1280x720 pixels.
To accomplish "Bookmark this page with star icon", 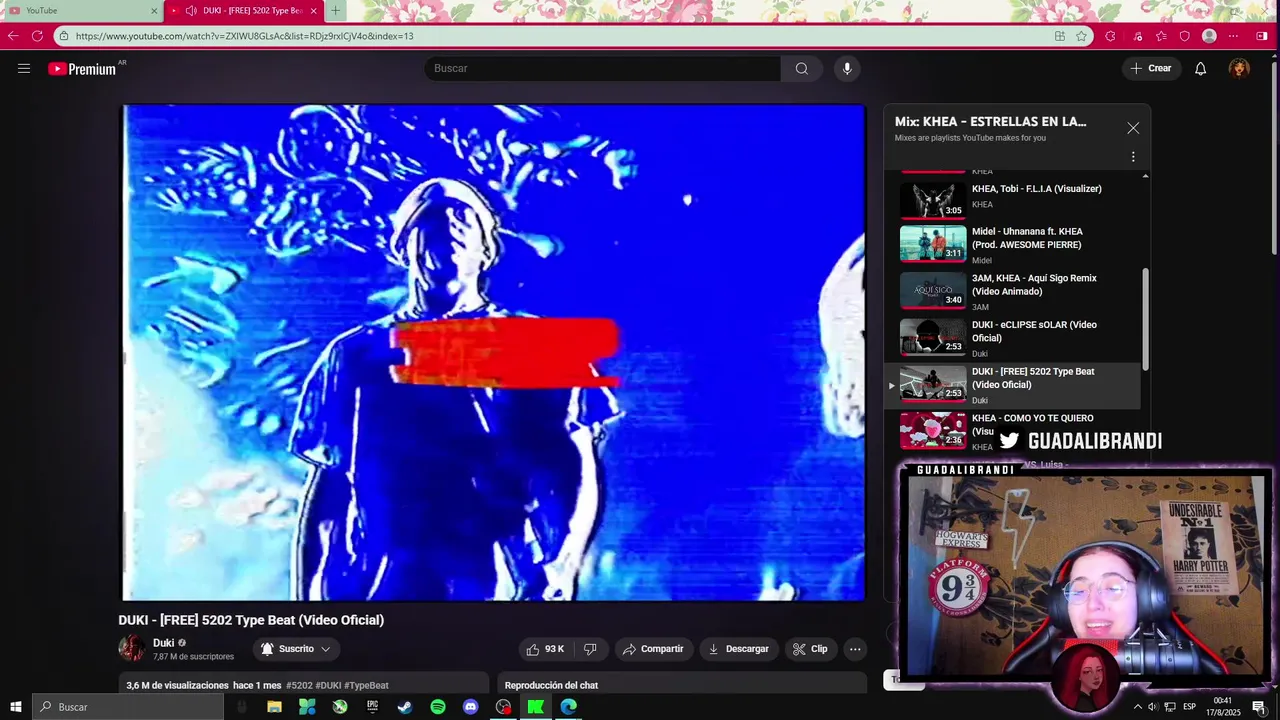I will click(x=1081, y=36).
